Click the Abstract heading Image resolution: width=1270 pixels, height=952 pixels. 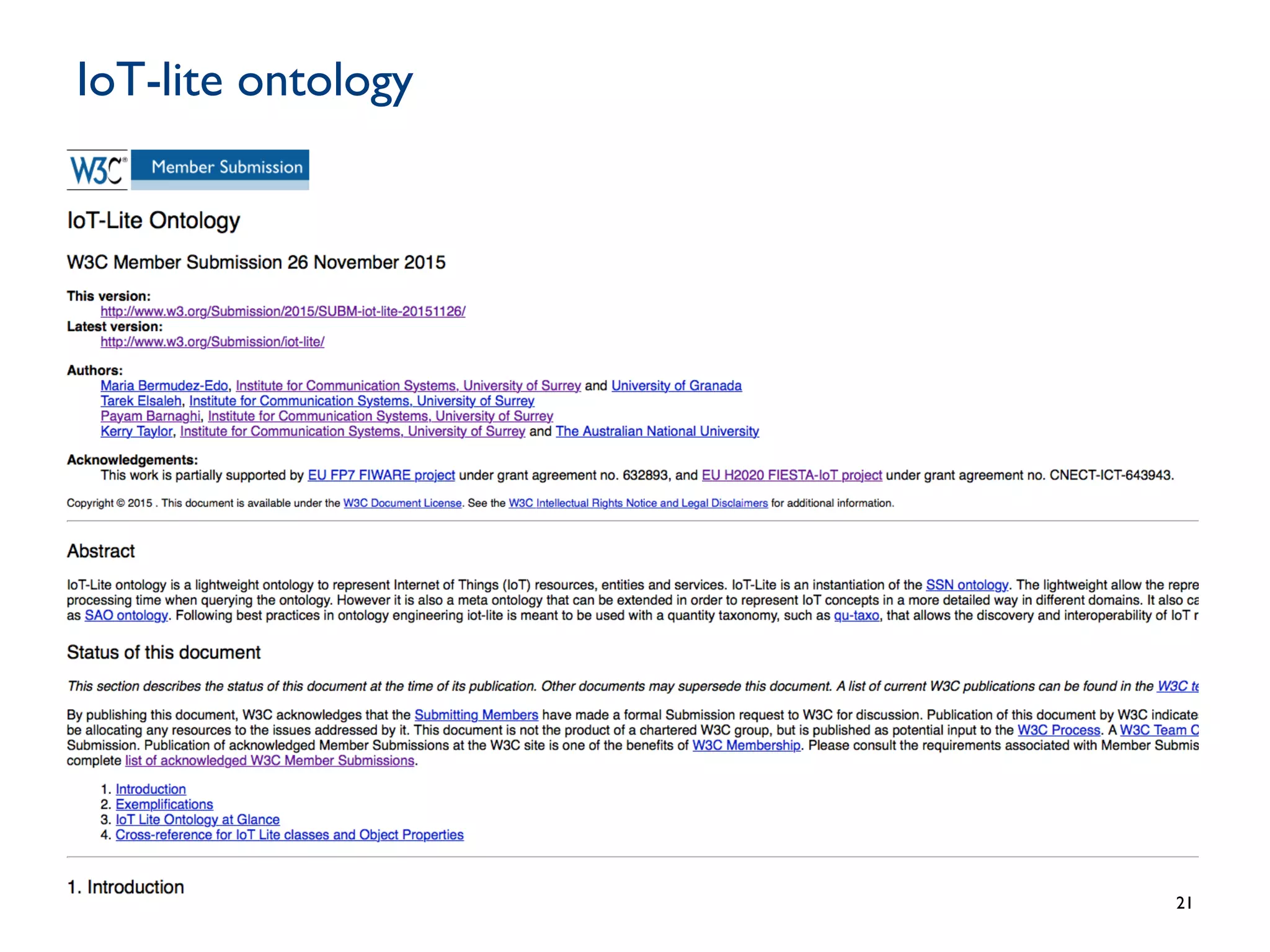(x=101, y=551)
